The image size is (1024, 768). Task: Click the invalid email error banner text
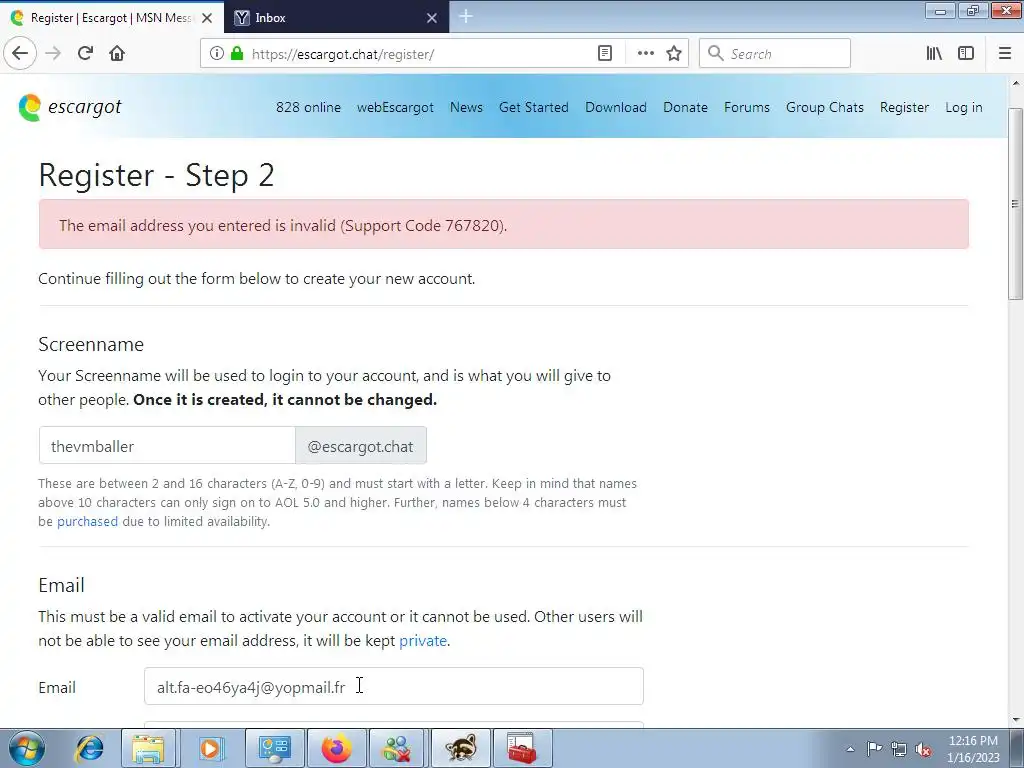pyautogui.click(x=283, y=225)
